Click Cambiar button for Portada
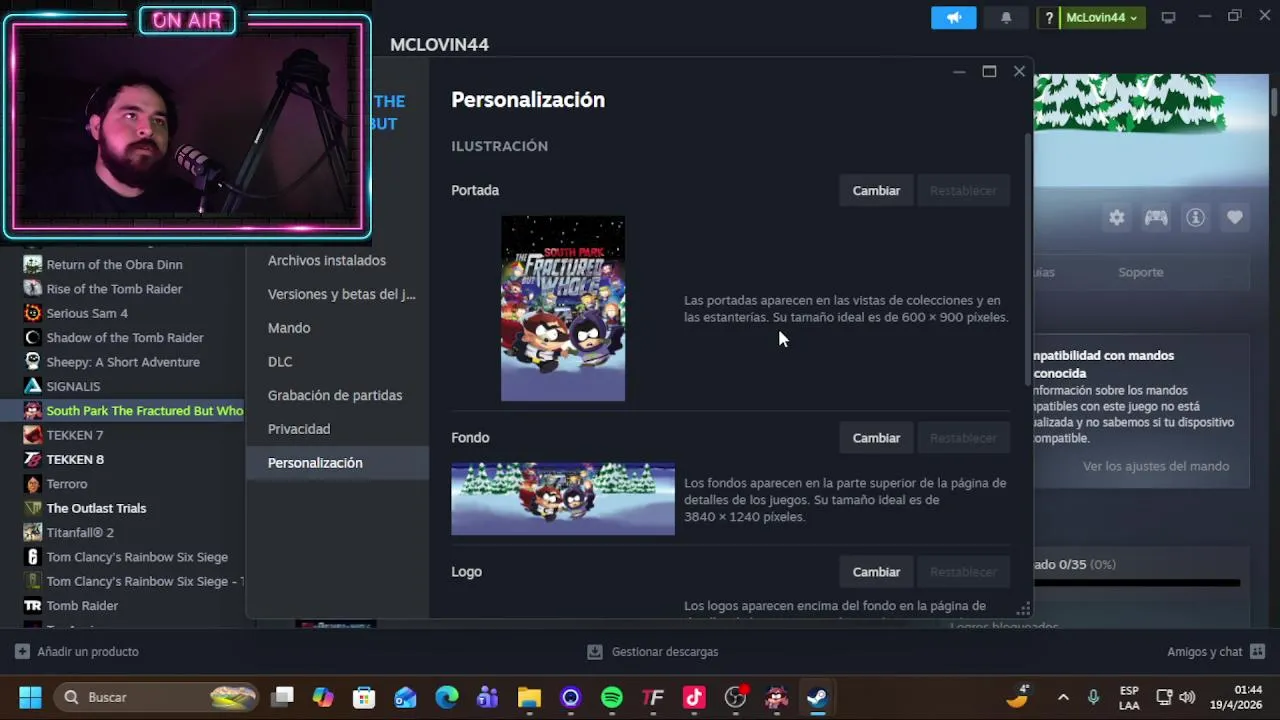This screenshot has height=720, width=1280. coord(876,190)
